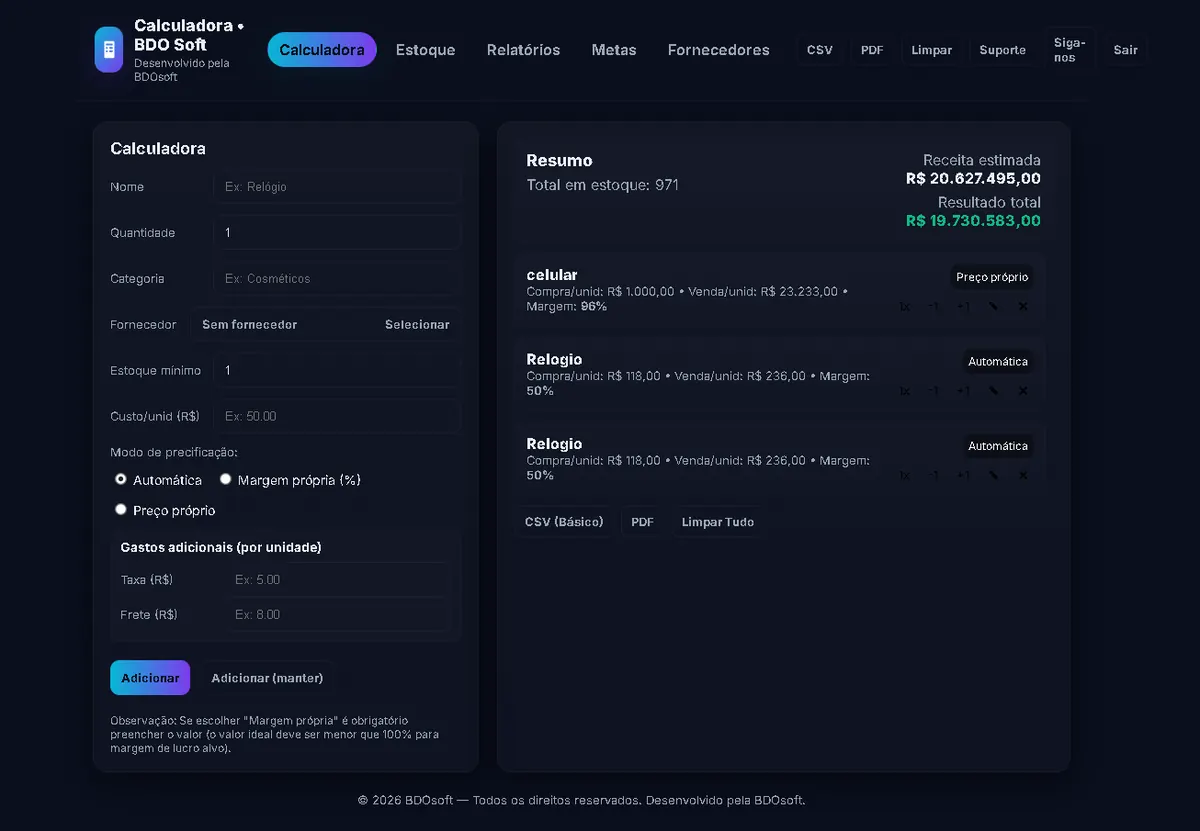Viewport: 1200px width, 831px height.
Task: Log out with the Sair button
Action: pos(1126,50)
